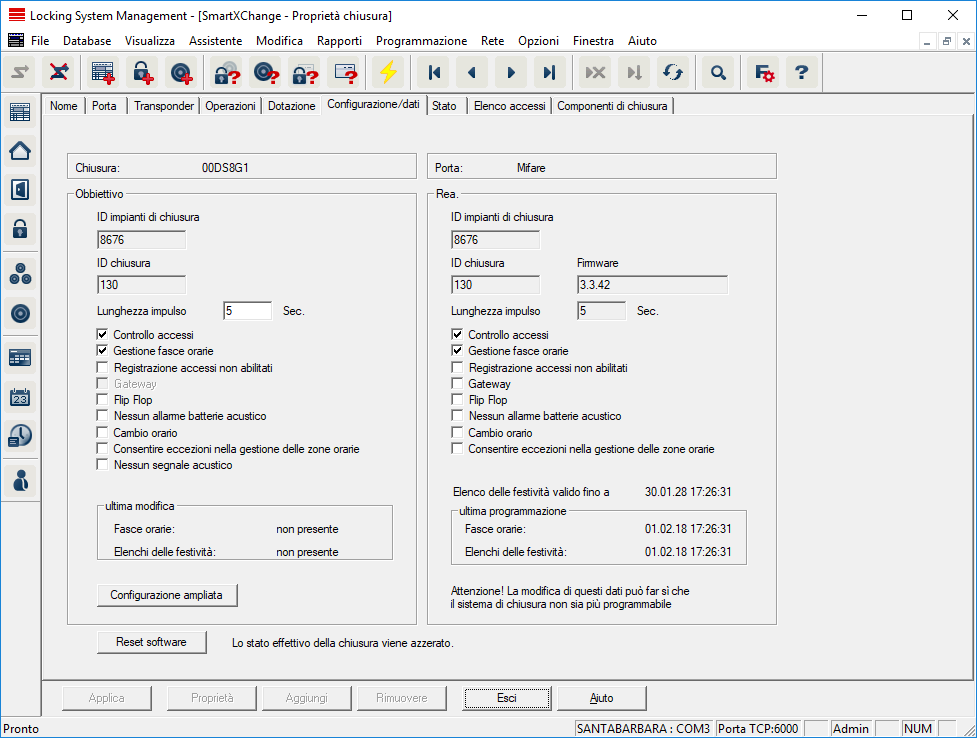Jump to first record arrow

point(434,72)
